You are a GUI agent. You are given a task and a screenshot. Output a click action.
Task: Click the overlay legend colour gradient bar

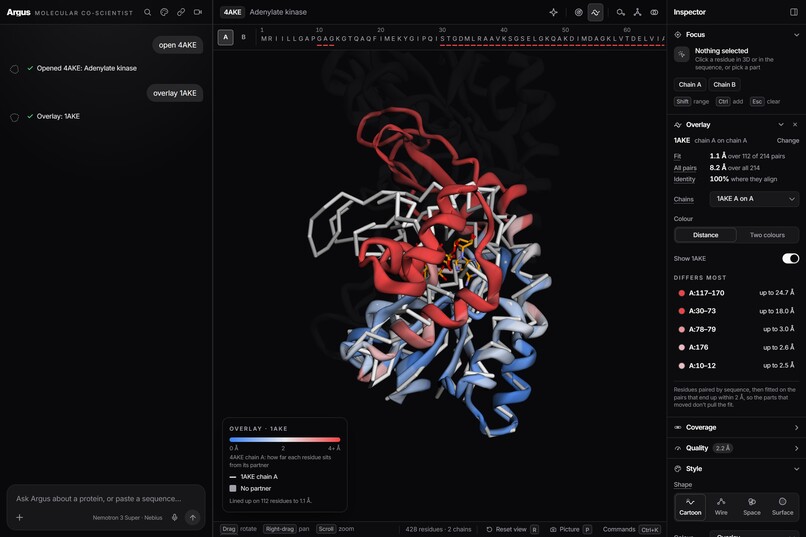285,439
